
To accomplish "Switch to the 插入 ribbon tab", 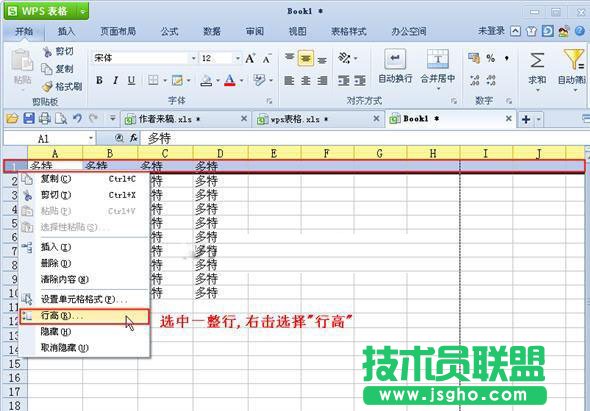I will [66, 31].
